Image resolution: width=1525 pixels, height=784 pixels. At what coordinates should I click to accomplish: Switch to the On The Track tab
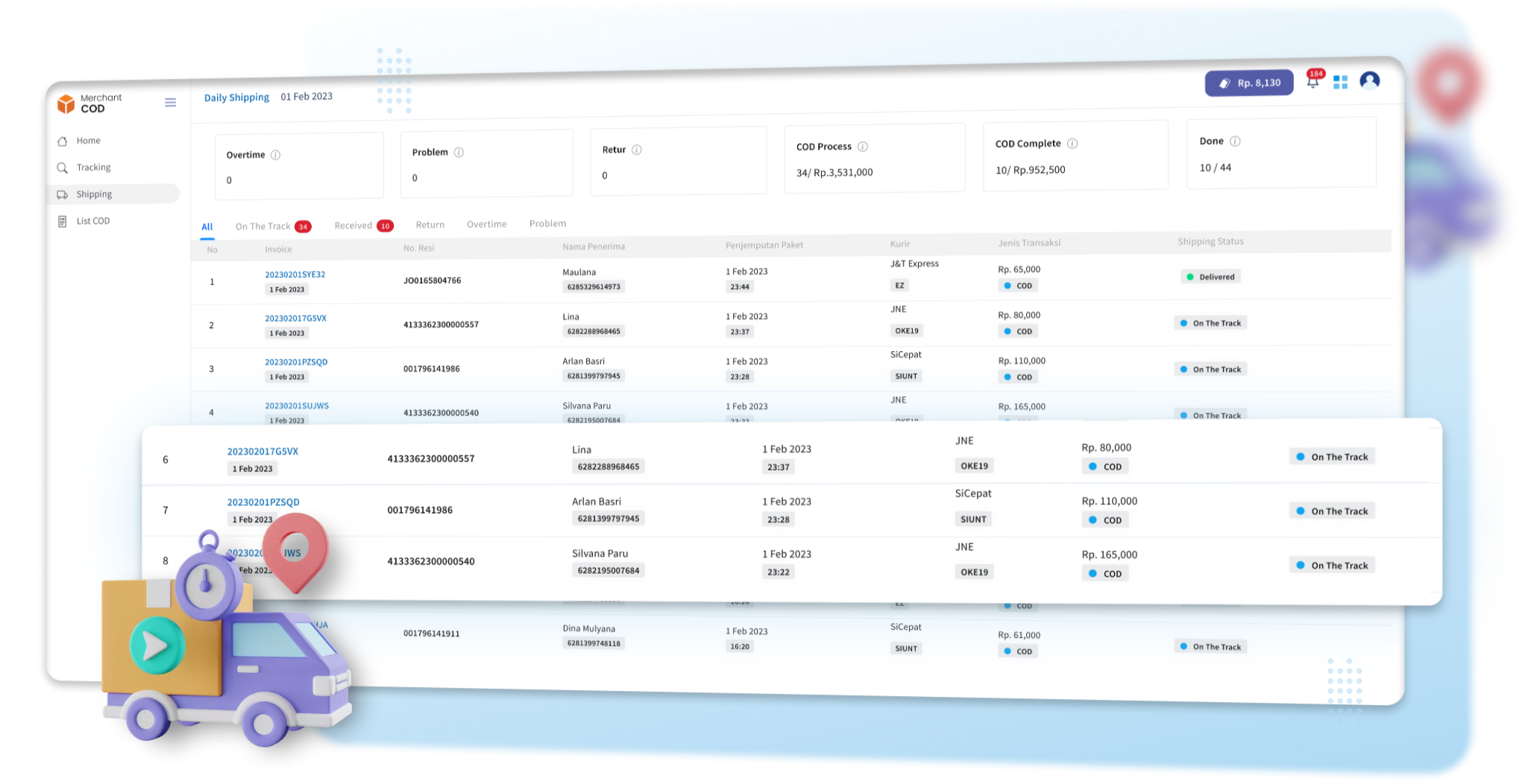[262, 227]
